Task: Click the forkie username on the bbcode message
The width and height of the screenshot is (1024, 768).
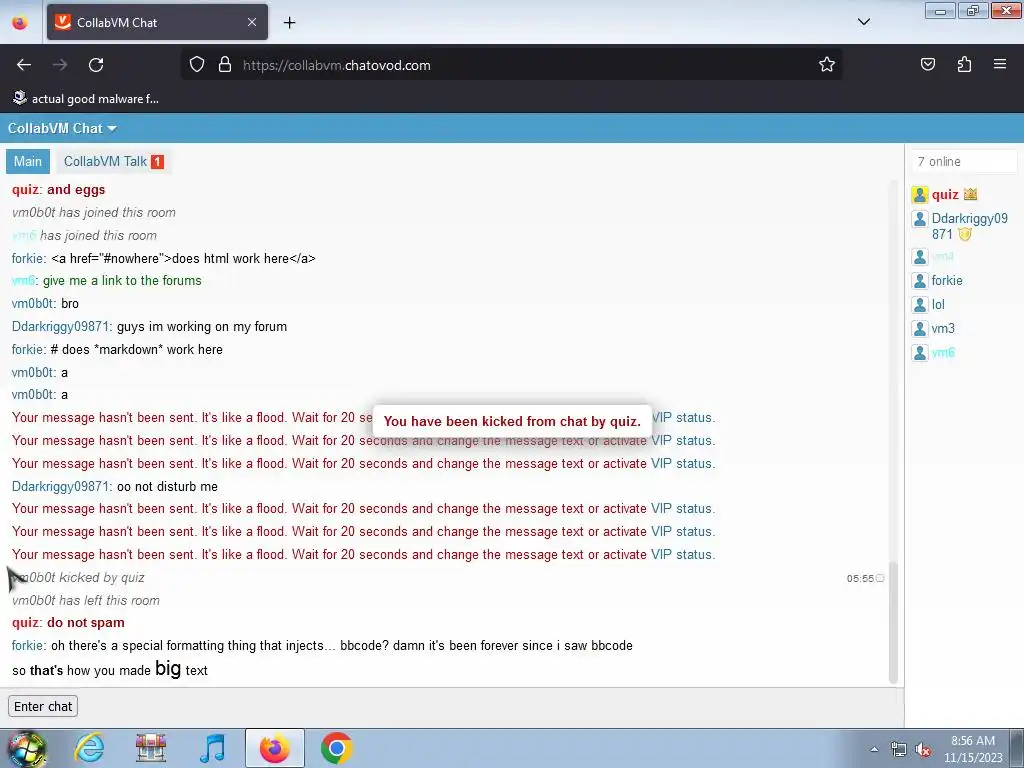Action: point(28,645)
